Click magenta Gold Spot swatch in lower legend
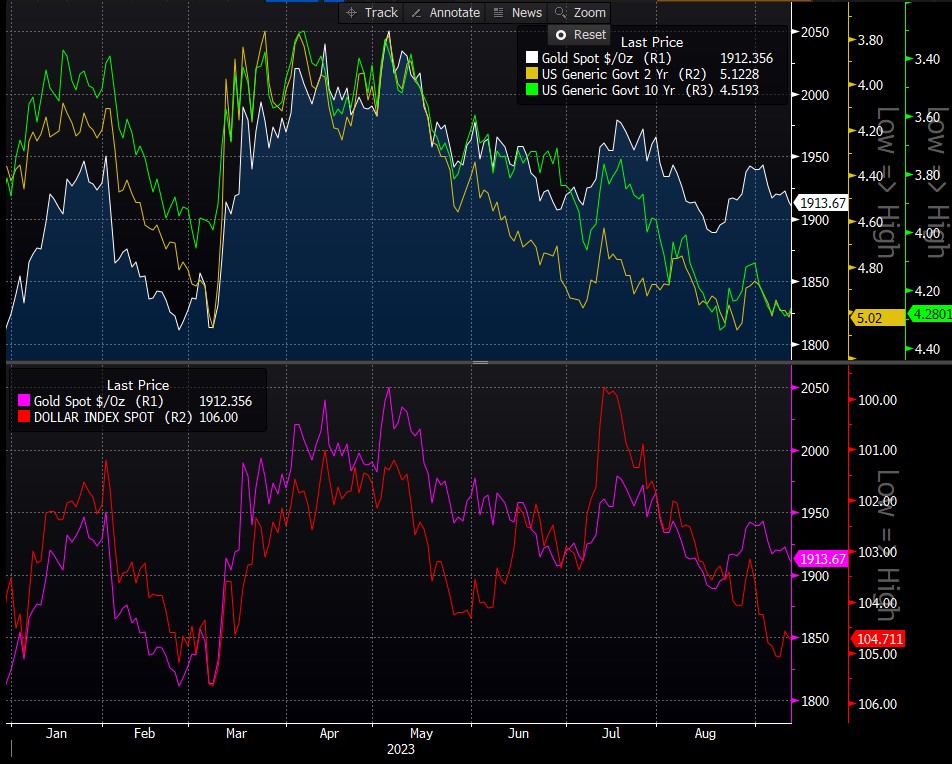 [25, 401]
